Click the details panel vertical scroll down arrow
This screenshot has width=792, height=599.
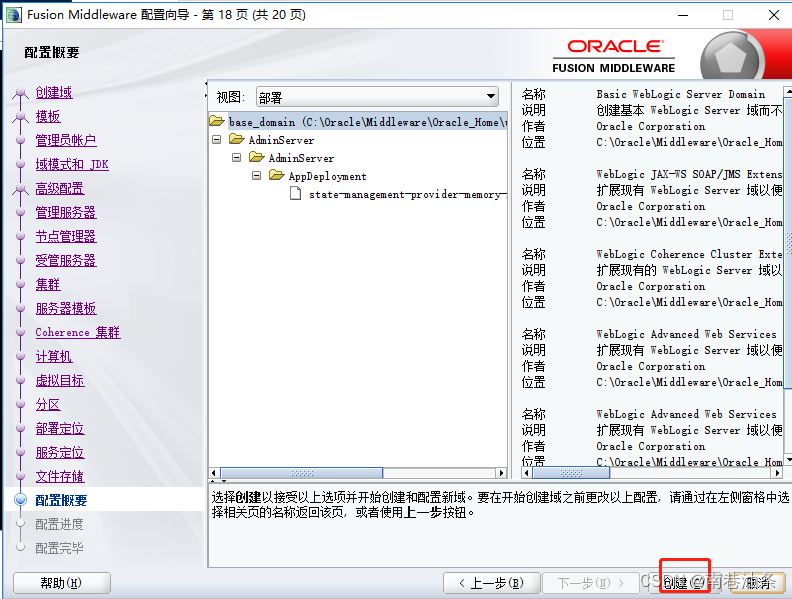pyautogui.click(x=787, y=460)
